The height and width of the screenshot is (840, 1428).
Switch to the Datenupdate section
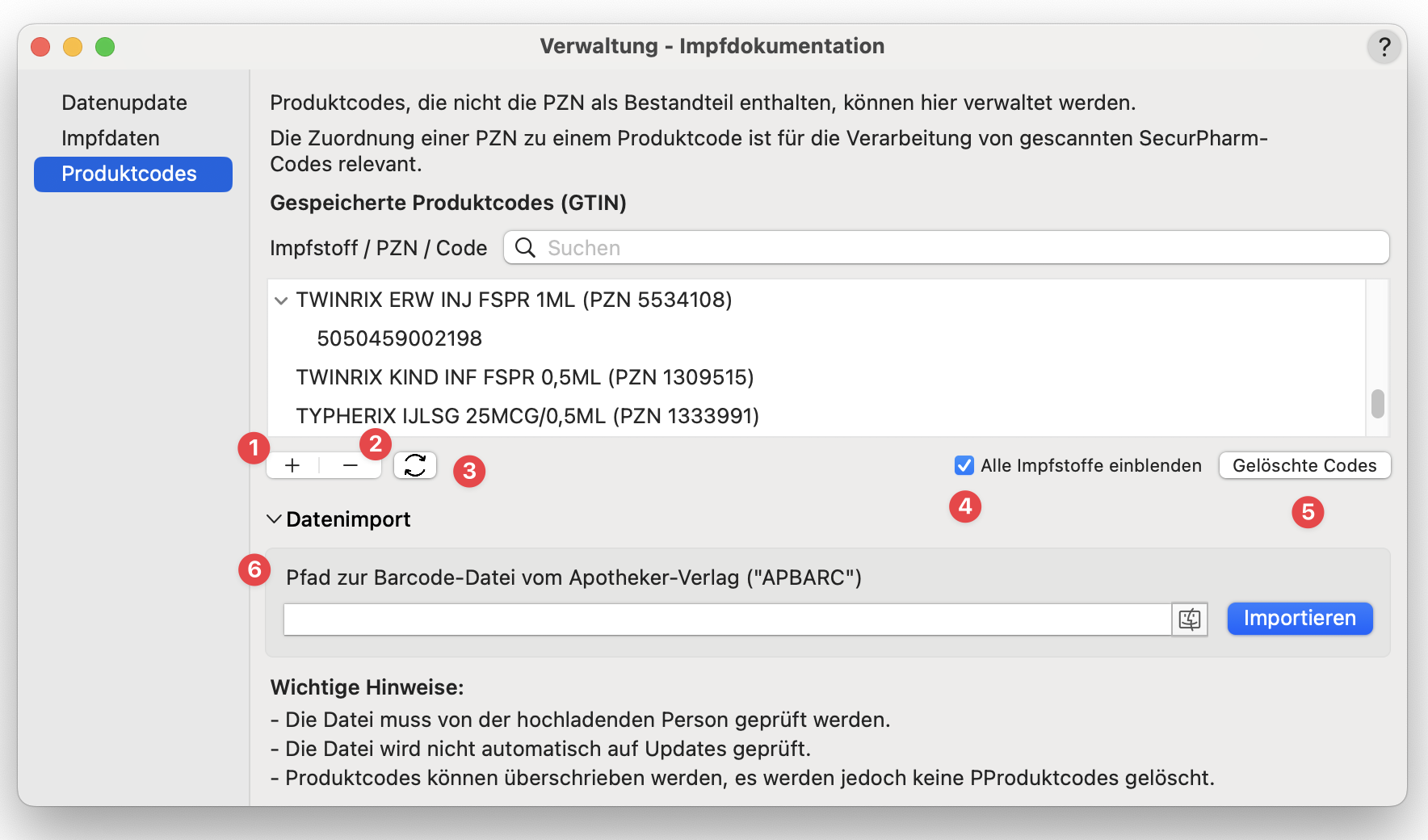124,103
